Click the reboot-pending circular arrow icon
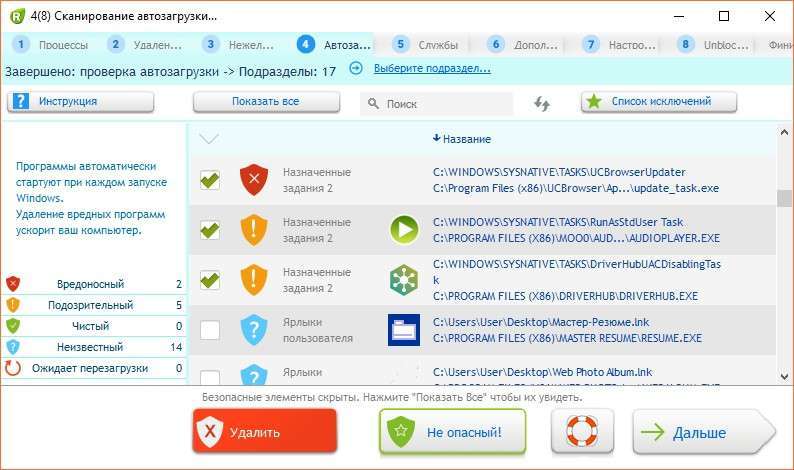The image size is (794, 470). (x=13, y=368)
